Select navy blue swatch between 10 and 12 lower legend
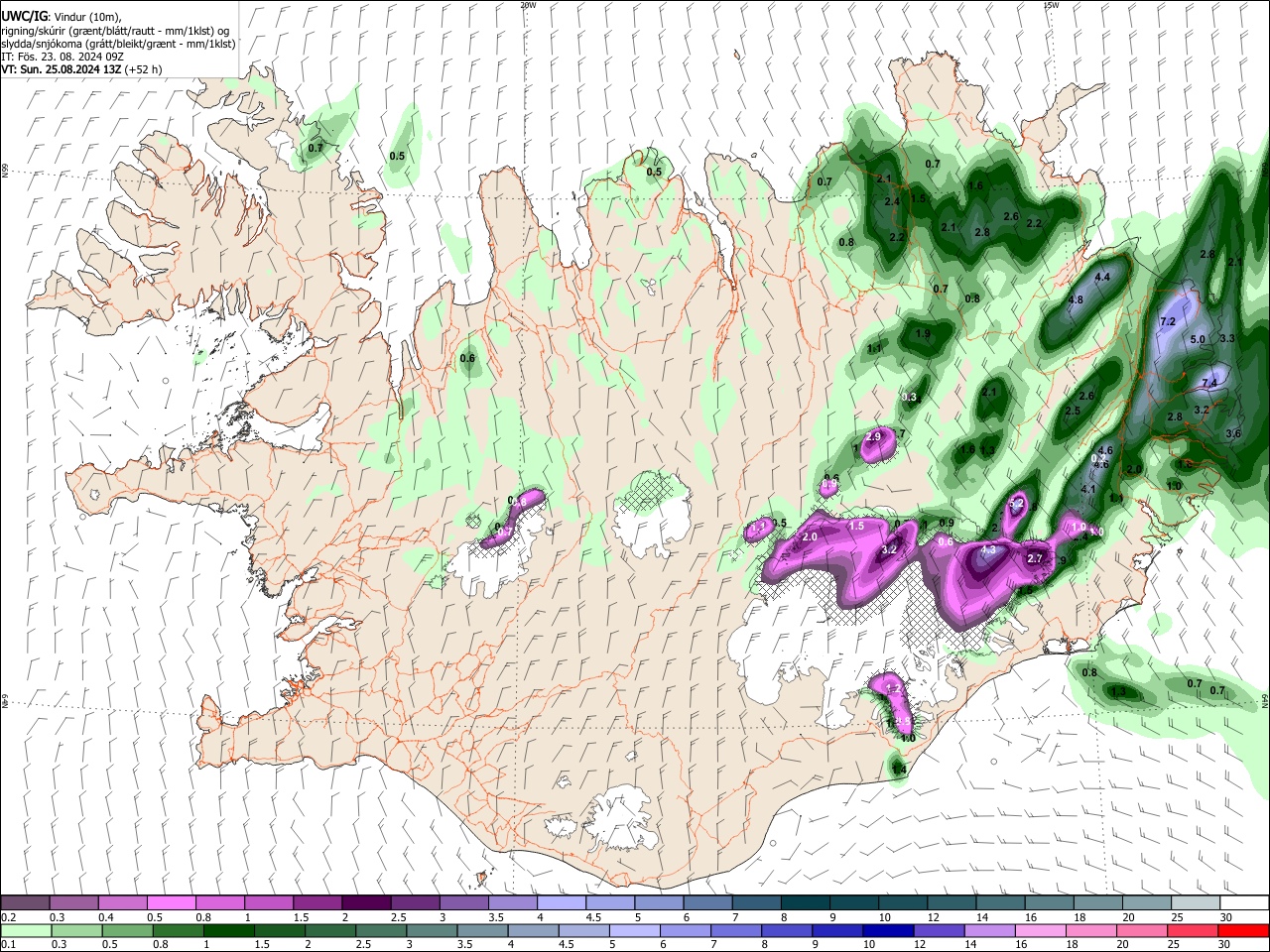This screenshot has width=1270, height=952. tap(887, 930)
